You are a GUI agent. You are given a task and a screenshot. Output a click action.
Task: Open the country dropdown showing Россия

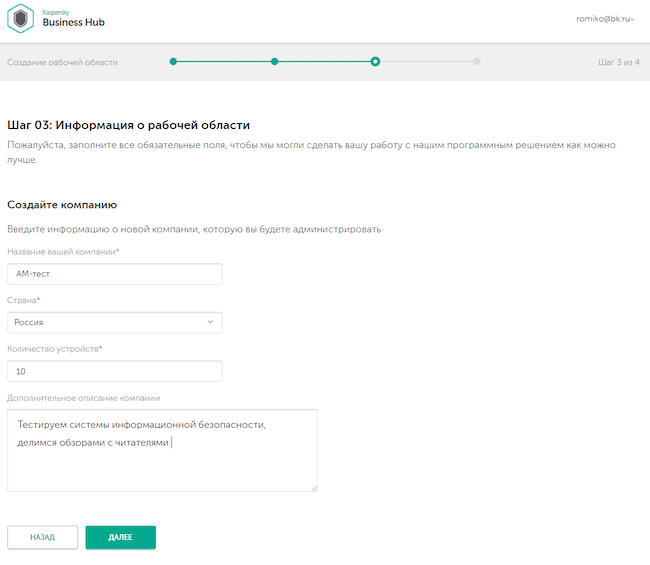[114, 322]
